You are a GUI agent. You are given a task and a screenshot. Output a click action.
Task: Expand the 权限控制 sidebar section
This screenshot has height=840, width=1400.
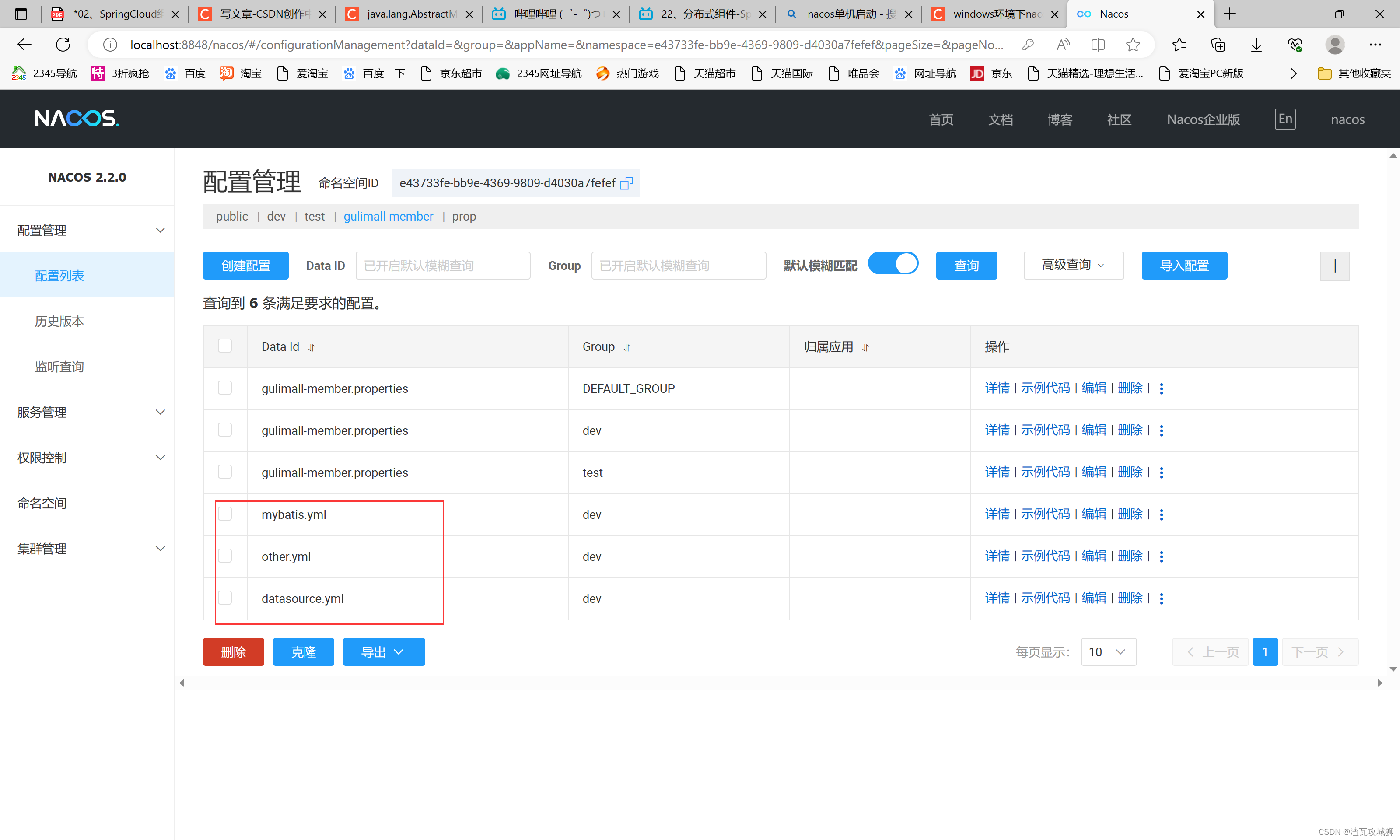(x=87, y=457)
